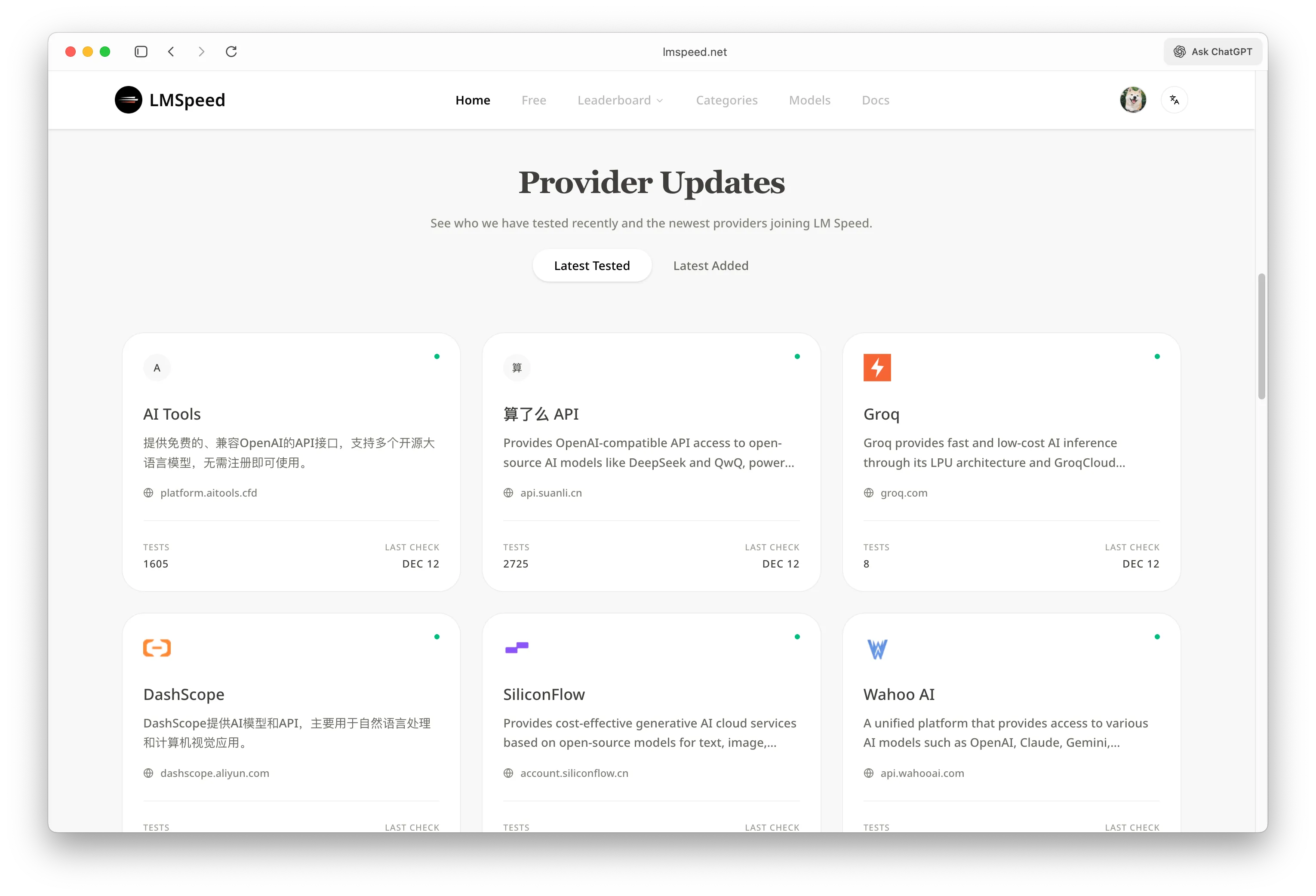Open the language translation icon button

click(1174, 100)
